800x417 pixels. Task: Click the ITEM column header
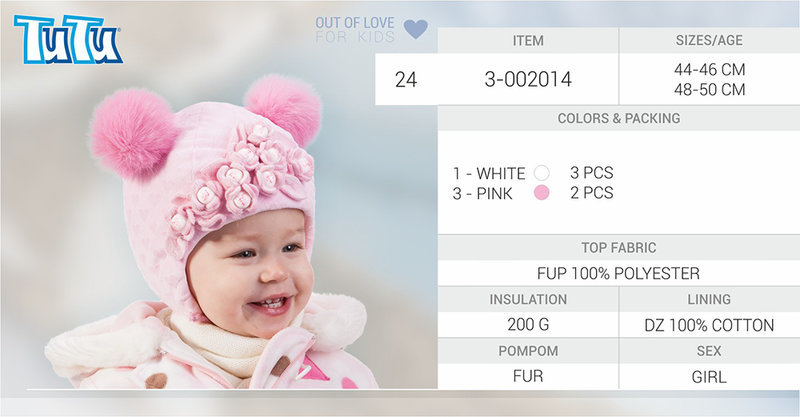pos(528,40)
